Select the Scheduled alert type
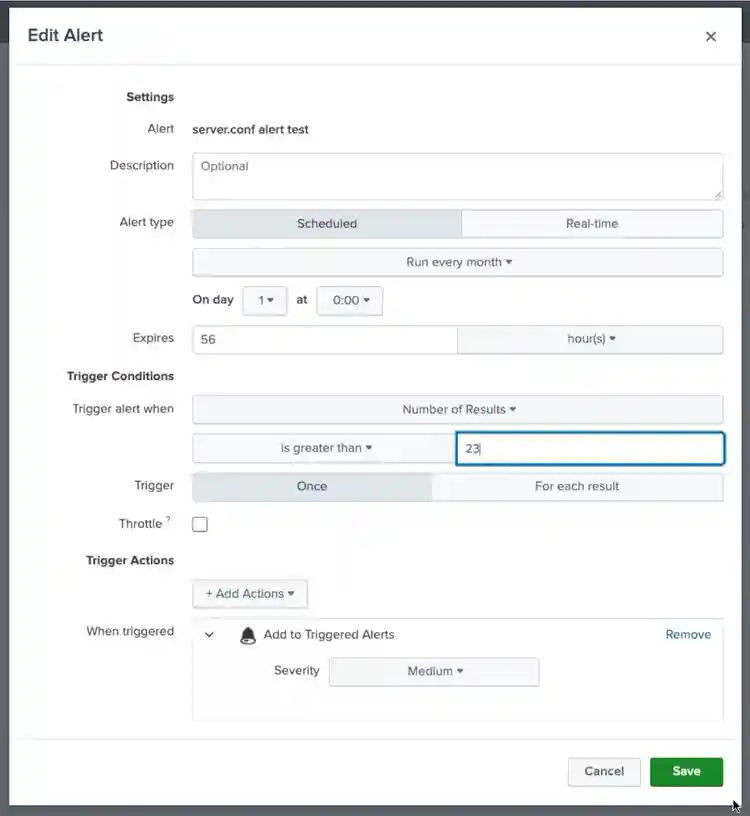The width and height of the screenshot is (750, 816). coord(327,224)
